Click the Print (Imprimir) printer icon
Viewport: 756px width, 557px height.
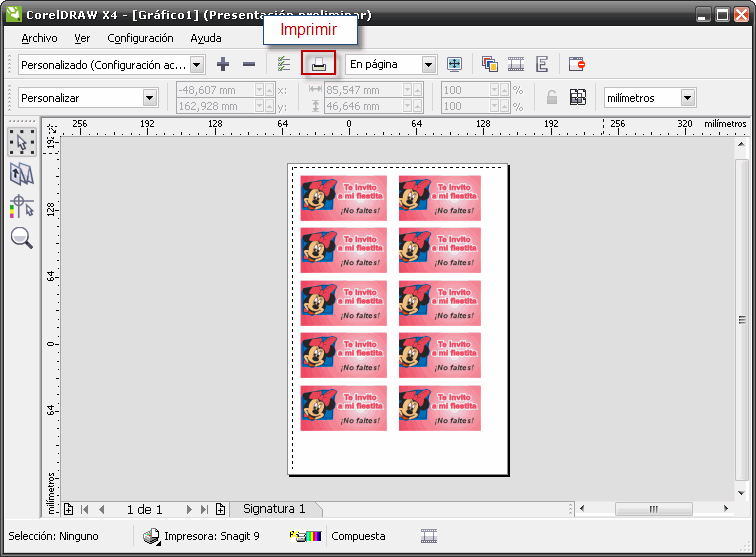coord(318,64)
